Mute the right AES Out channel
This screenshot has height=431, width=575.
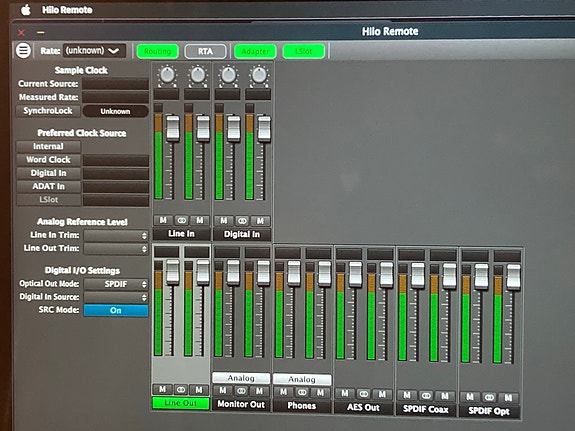[x=382, y=394]
